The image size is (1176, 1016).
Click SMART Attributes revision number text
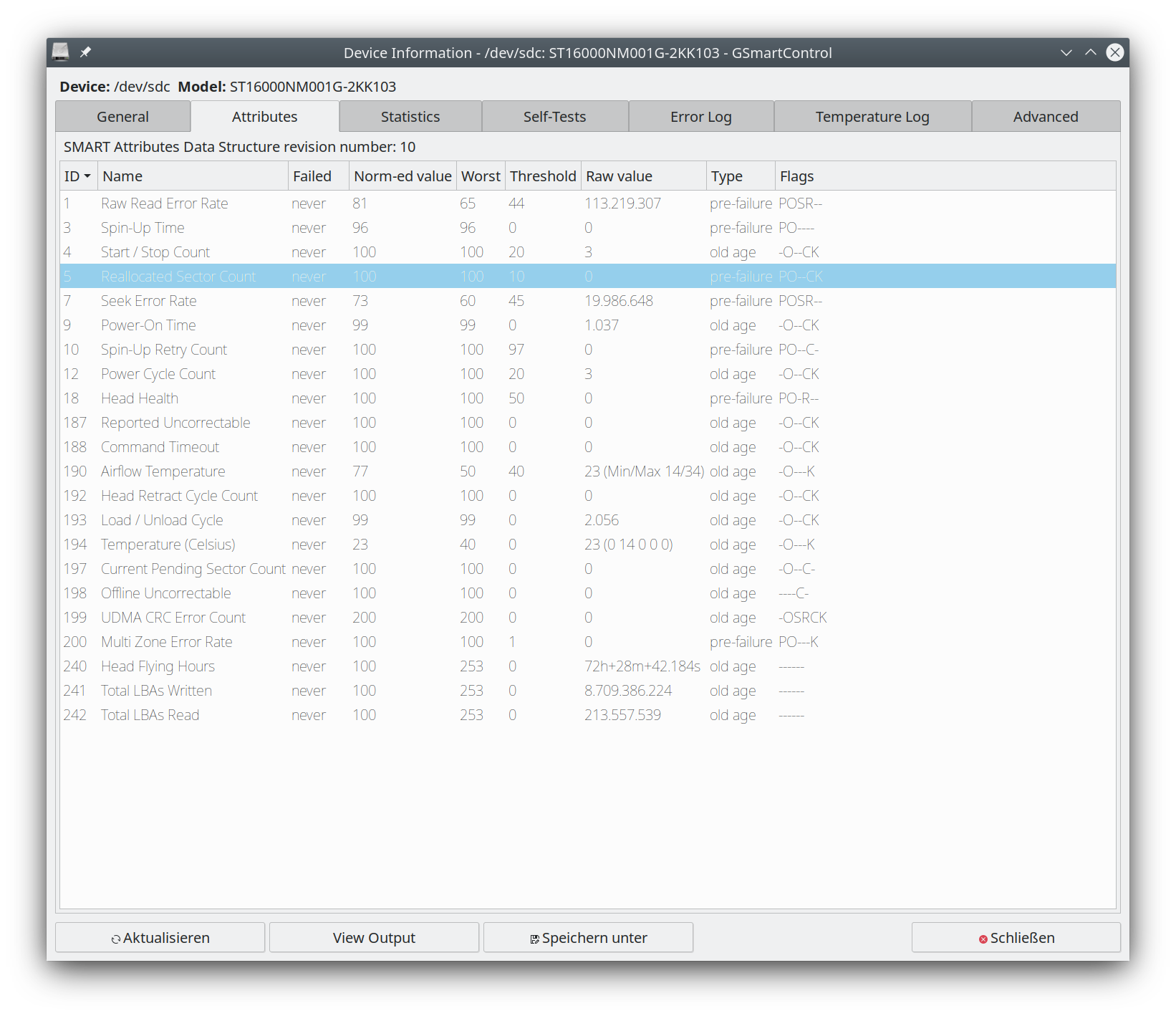tap(239, 147)
